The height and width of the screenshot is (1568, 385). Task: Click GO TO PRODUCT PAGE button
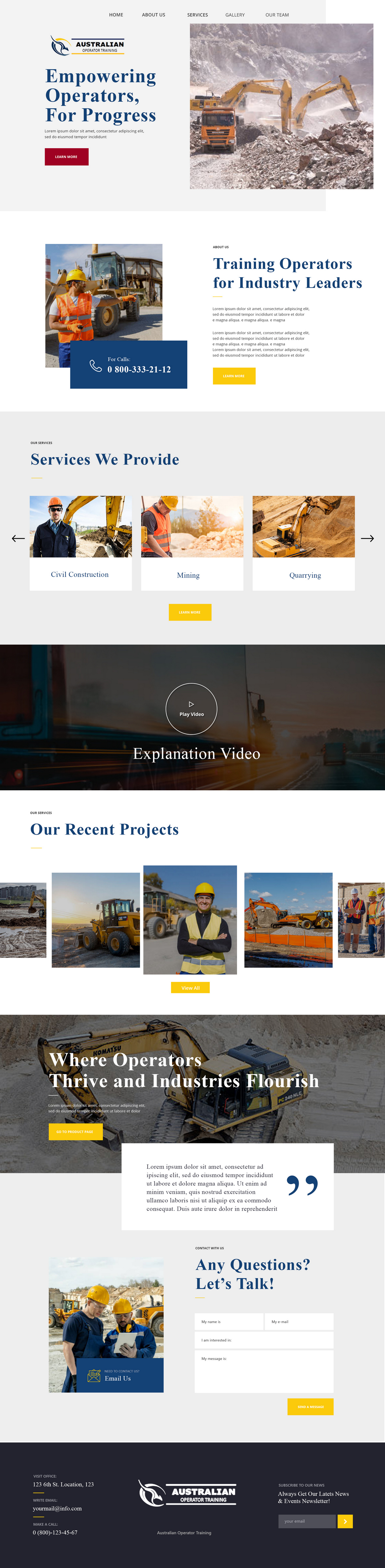75,1131
